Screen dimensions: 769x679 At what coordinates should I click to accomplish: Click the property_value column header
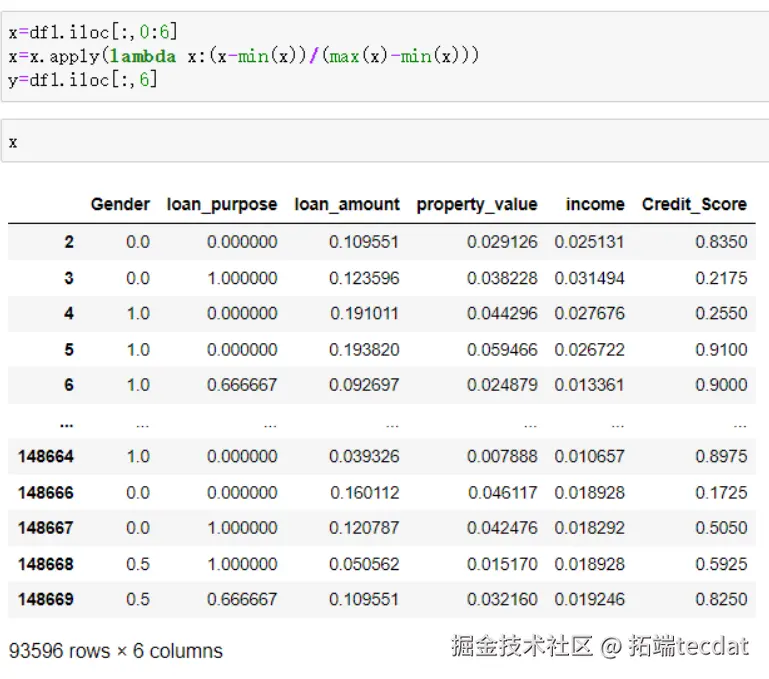[477, 205]
